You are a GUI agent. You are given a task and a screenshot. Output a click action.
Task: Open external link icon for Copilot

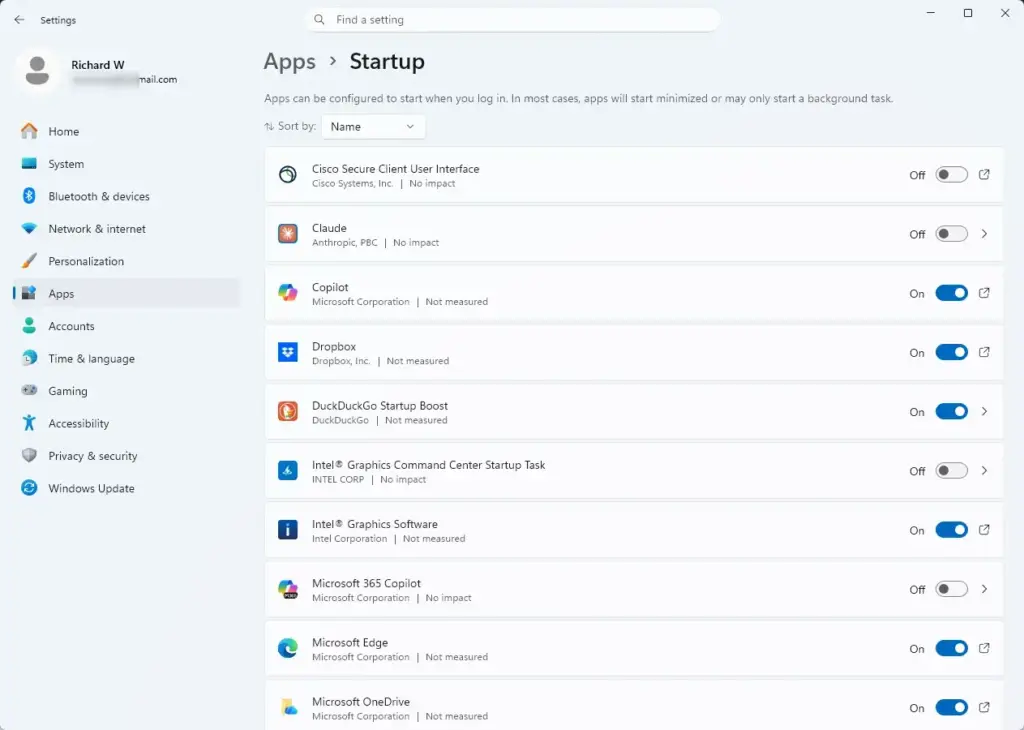(984, 293)
